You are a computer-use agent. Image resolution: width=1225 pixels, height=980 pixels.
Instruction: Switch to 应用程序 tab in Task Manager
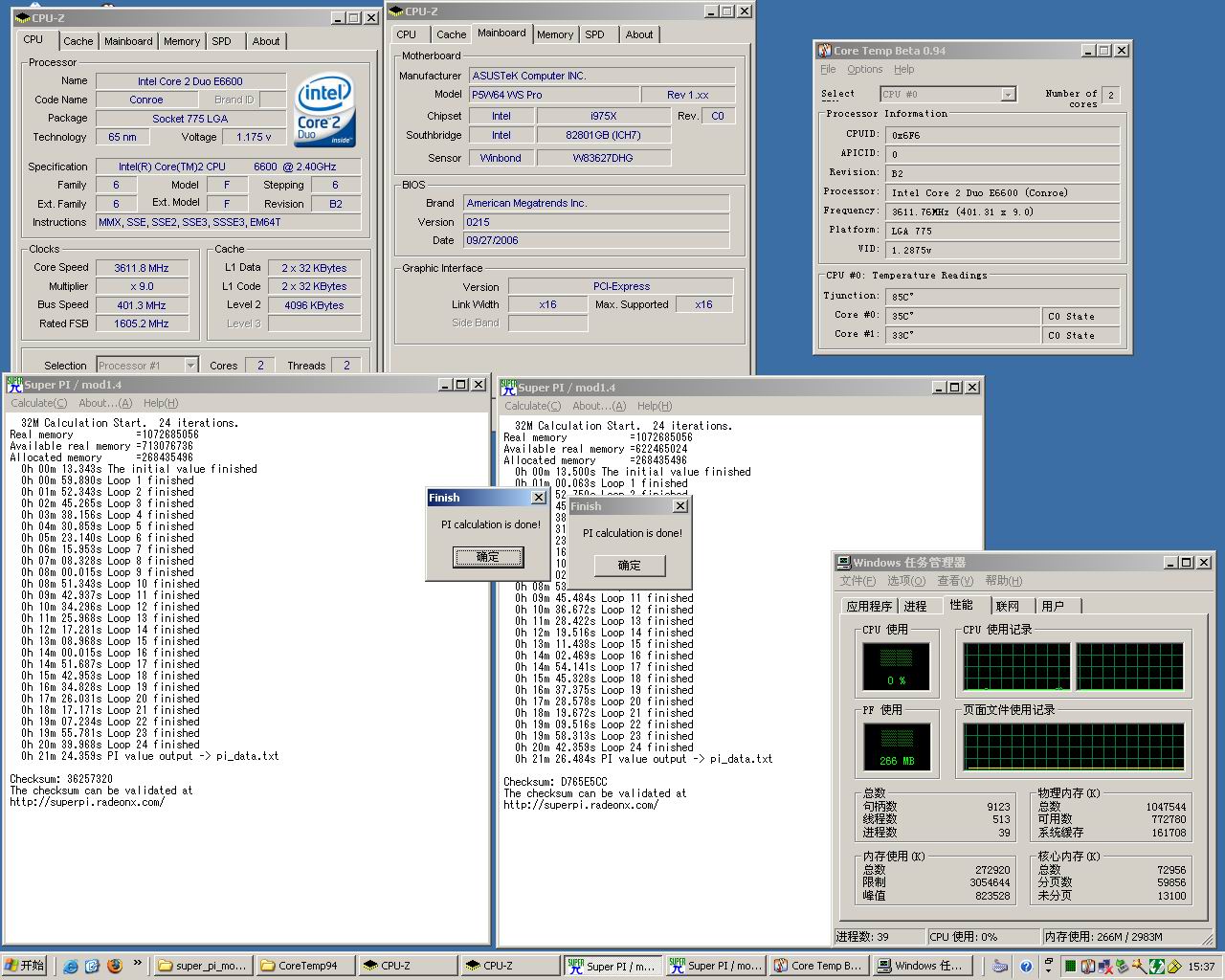pos(869,606)
